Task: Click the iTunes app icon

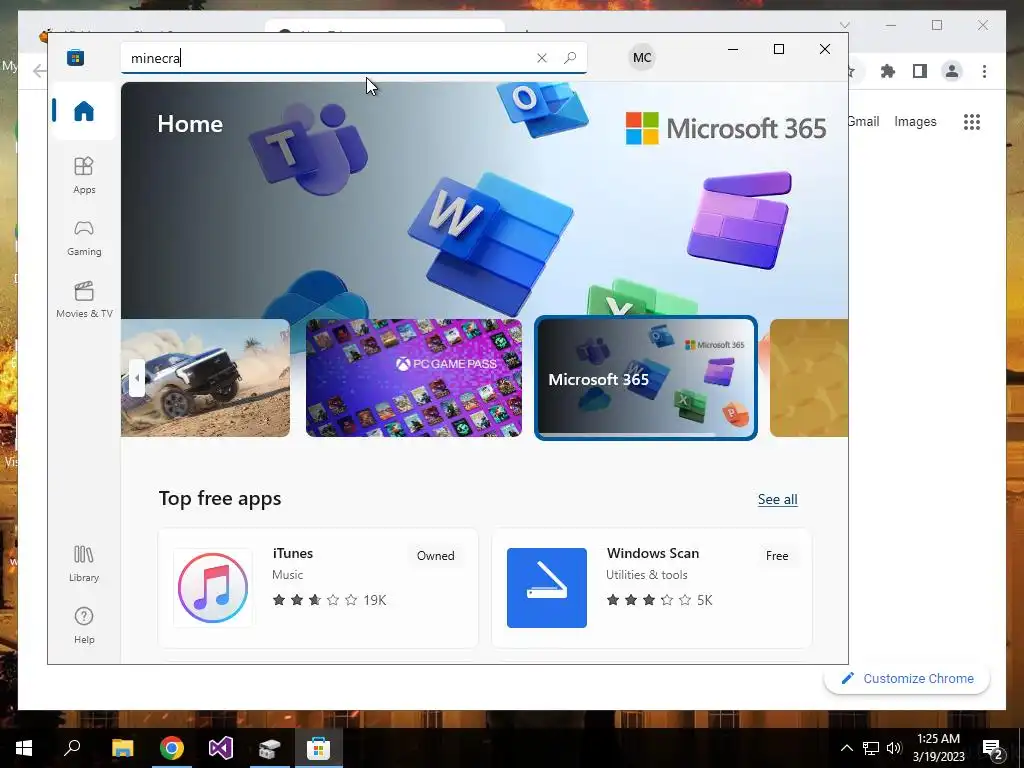Action: coord(213,588)
